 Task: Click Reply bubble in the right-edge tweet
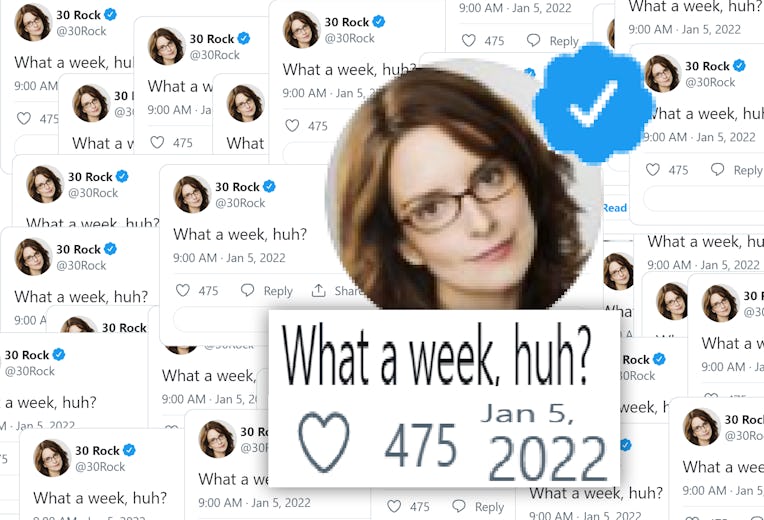pyautogui.click(x=717, y=169)
